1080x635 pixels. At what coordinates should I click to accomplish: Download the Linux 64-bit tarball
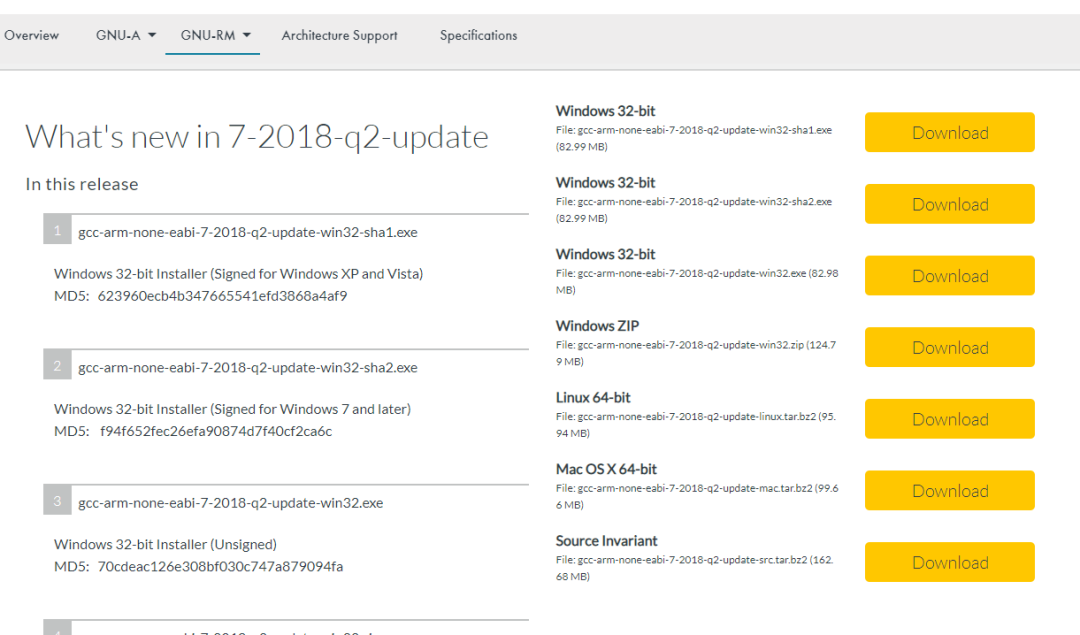pyautogui.click(x=950, y=419)
